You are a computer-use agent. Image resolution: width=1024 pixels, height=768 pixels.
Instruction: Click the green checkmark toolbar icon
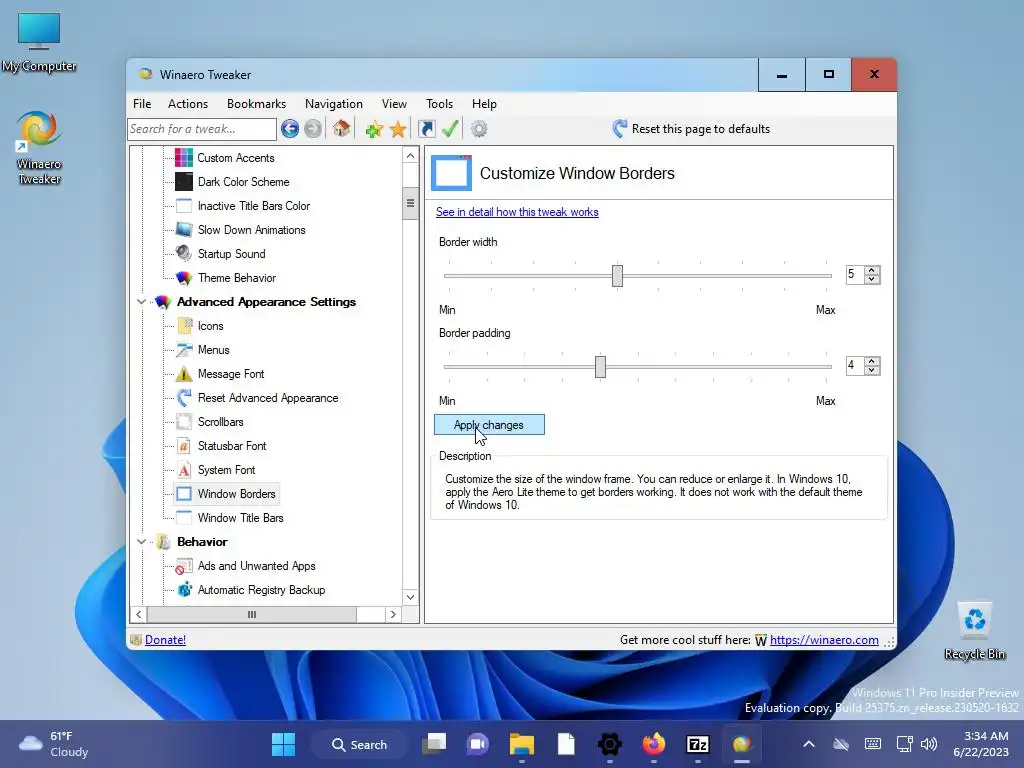pos(450,129)
